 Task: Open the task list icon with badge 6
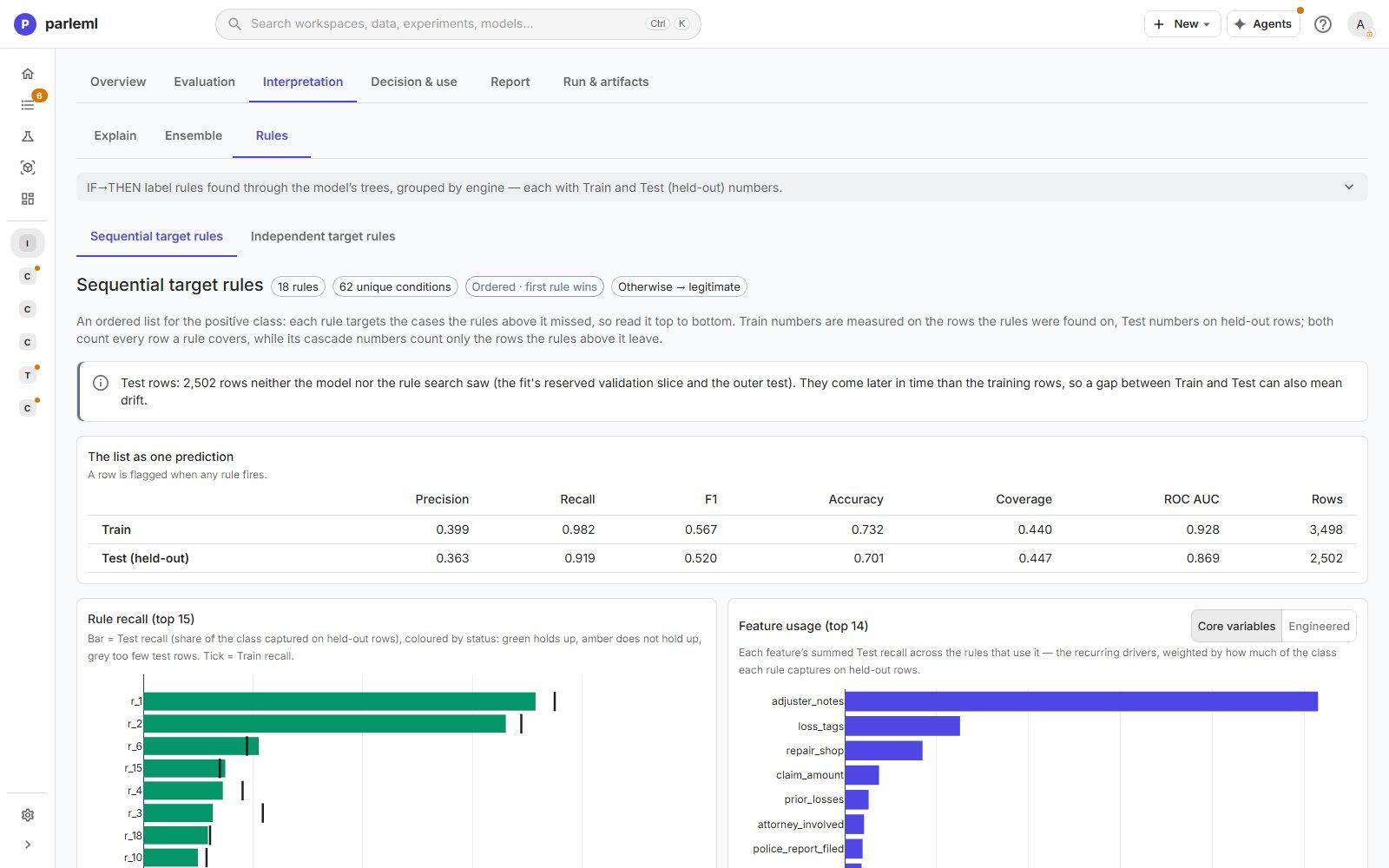(x=28, y=105)
